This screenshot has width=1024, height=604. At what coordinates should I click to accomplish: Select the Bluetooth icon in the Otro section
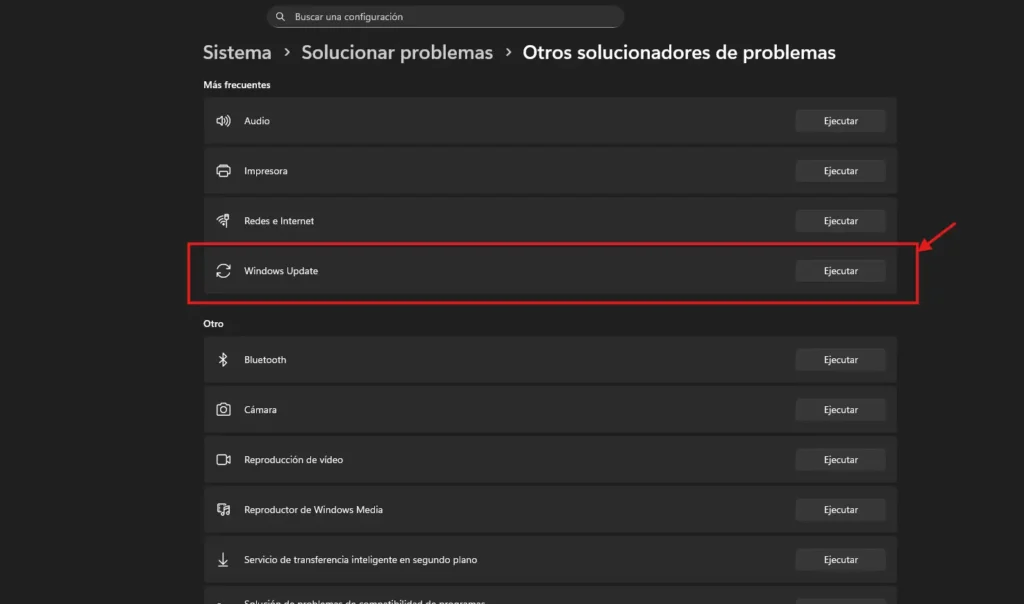[223, 359]
